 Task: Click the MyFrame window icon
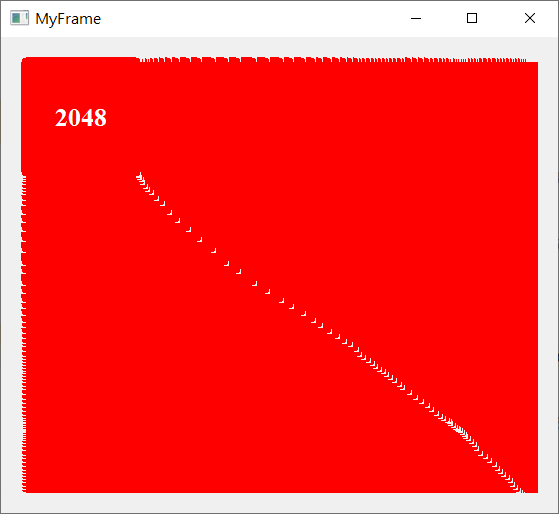pos(19,18)
